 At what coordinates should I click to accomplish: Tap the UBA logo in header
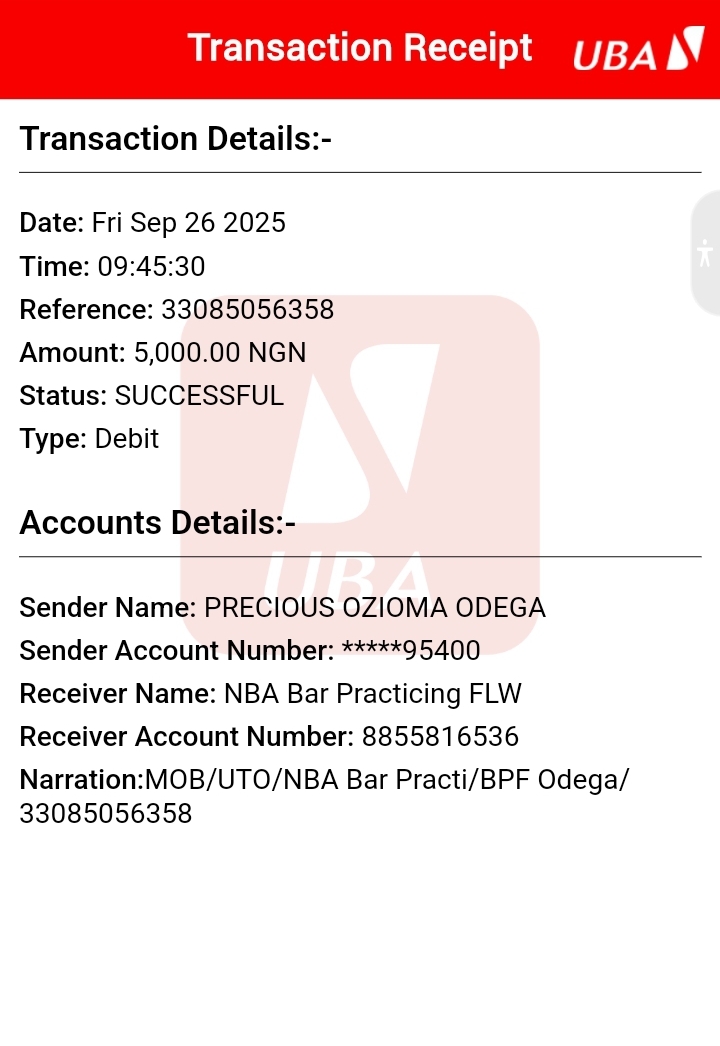pyautogui.click(x=638, y=50)
